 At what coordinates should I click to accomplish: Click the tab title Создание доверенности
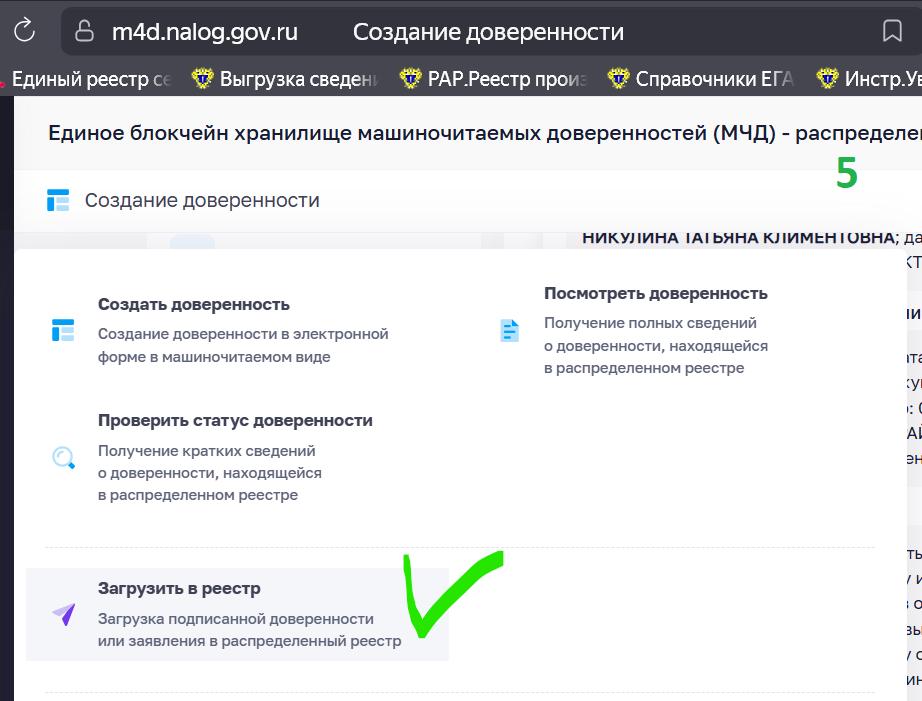pyautogui.click(x=487, y=31)
